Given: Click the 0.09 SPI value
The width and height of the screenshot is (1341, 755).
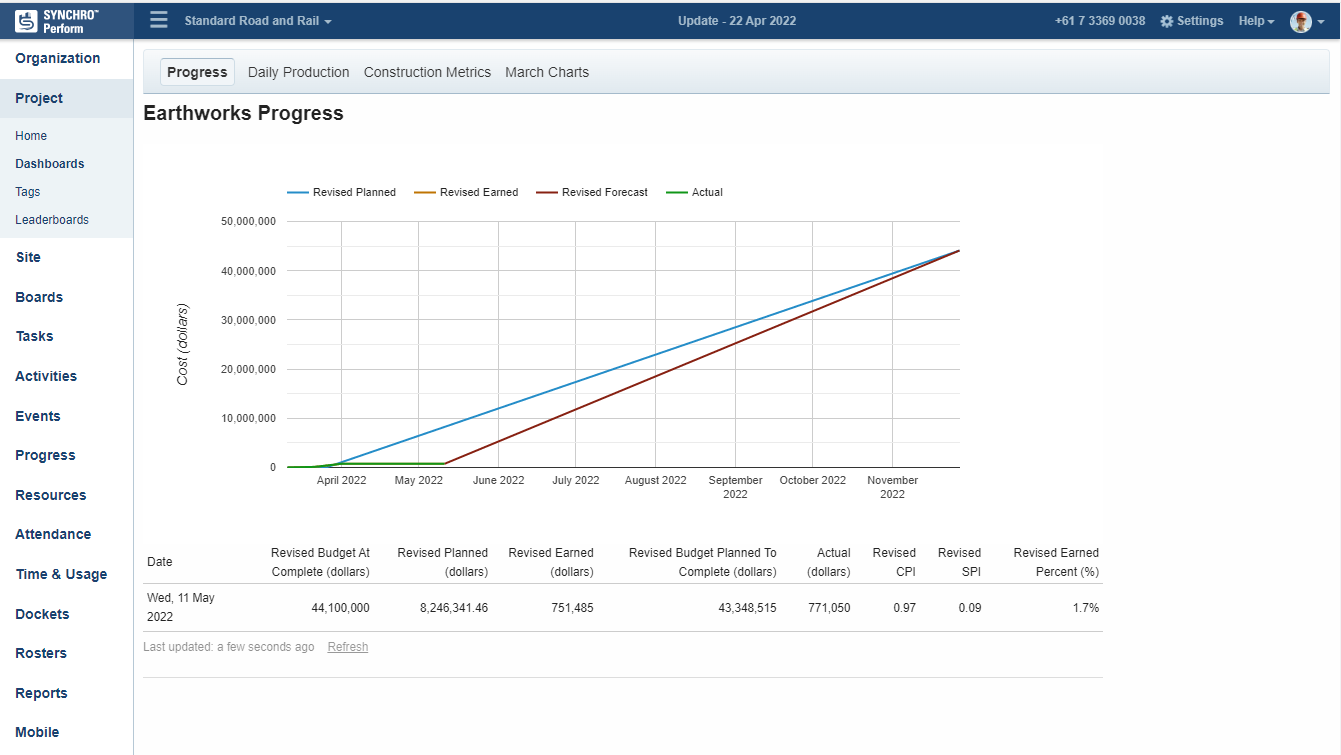Looking at the screenshot, I should coord(970,608).
